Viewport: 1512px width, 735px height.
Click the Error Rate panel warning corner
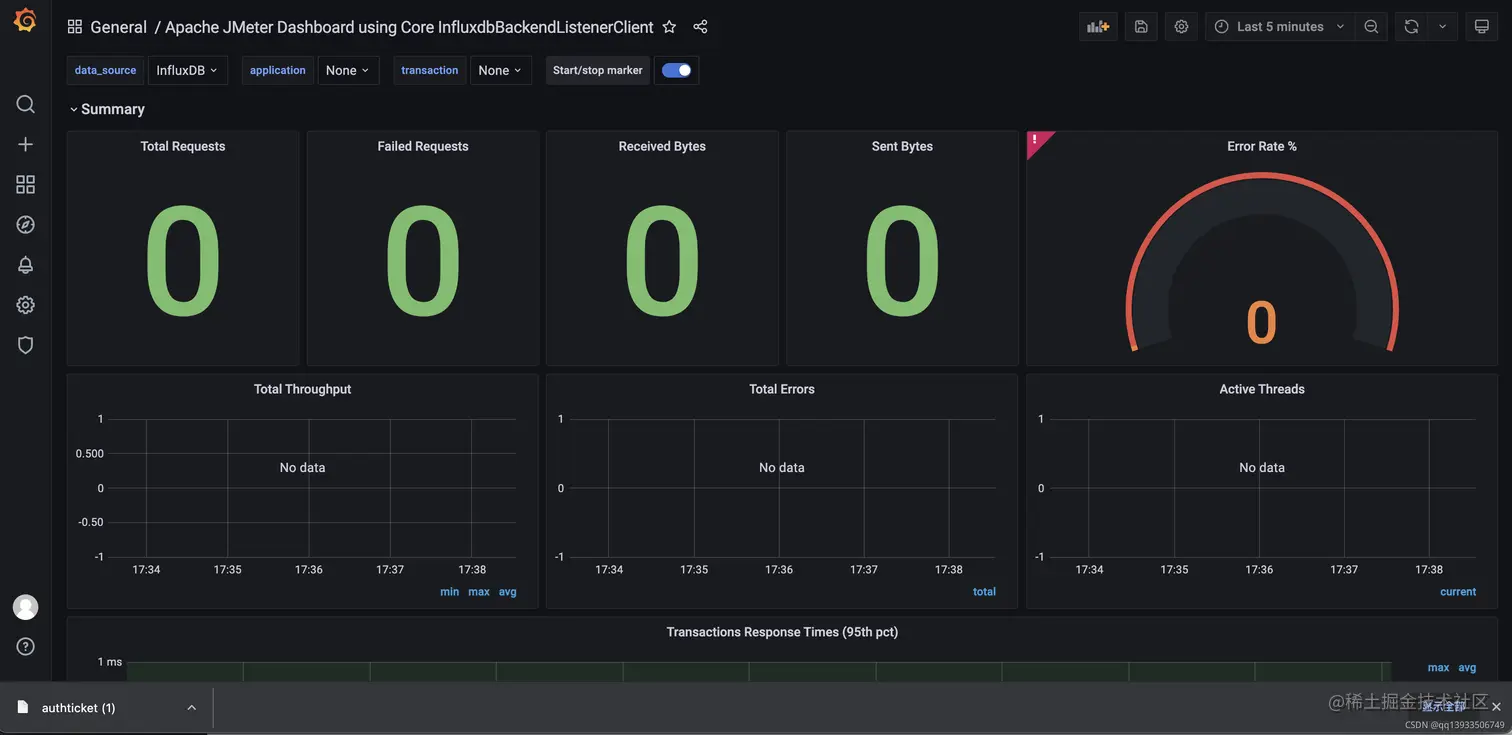click(x=1037, y=141)
